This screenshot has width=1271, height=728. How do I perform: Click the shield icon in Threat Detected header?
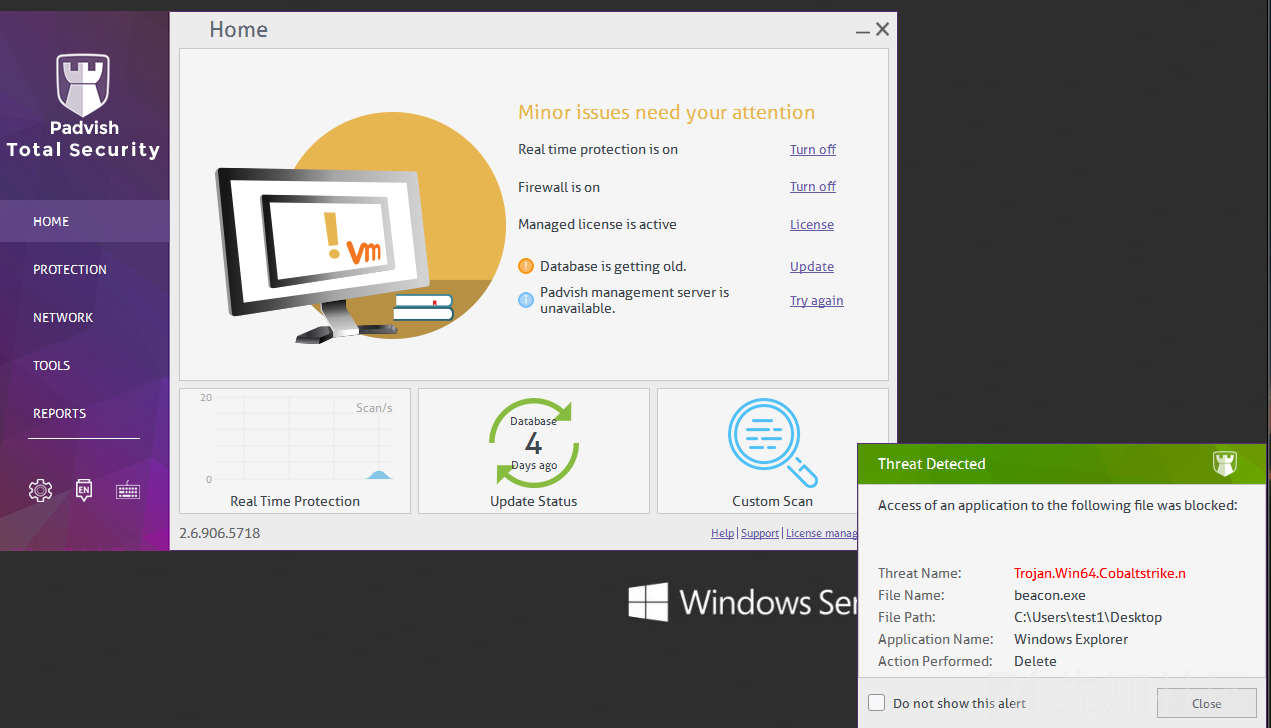point(1225,463)
